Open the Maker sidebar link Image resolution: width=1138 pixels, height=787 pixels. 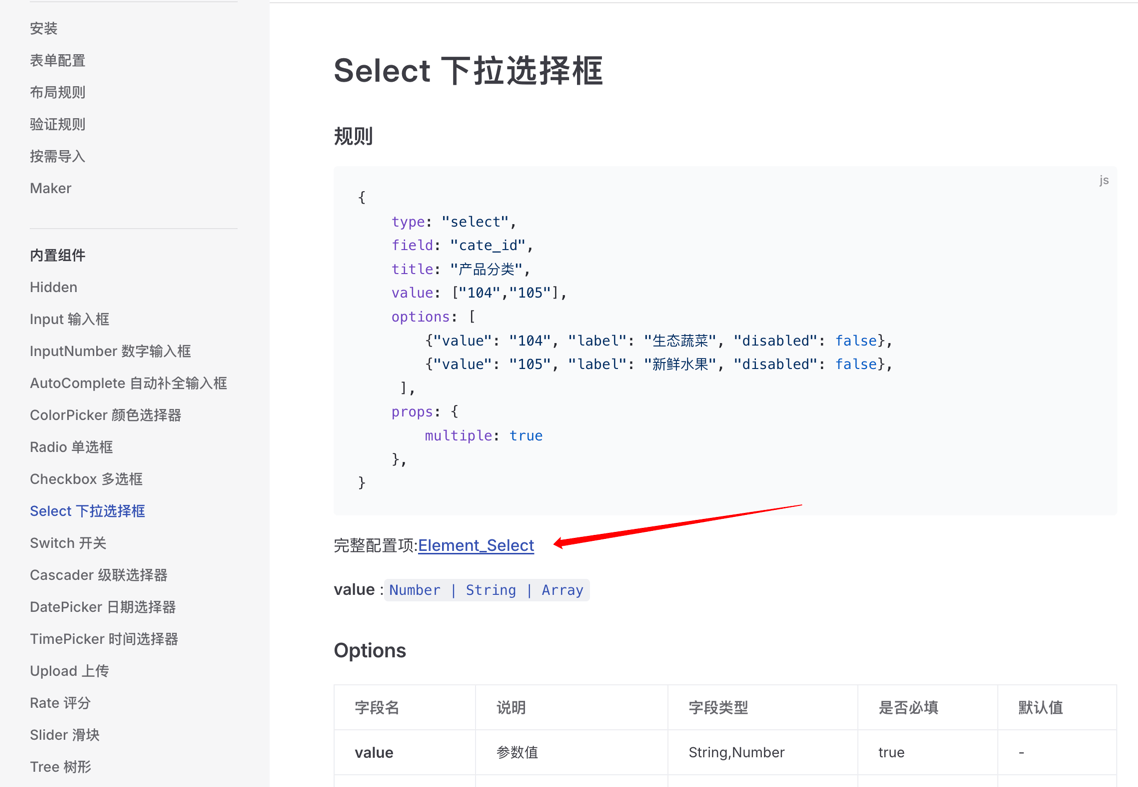coord(51,188)
